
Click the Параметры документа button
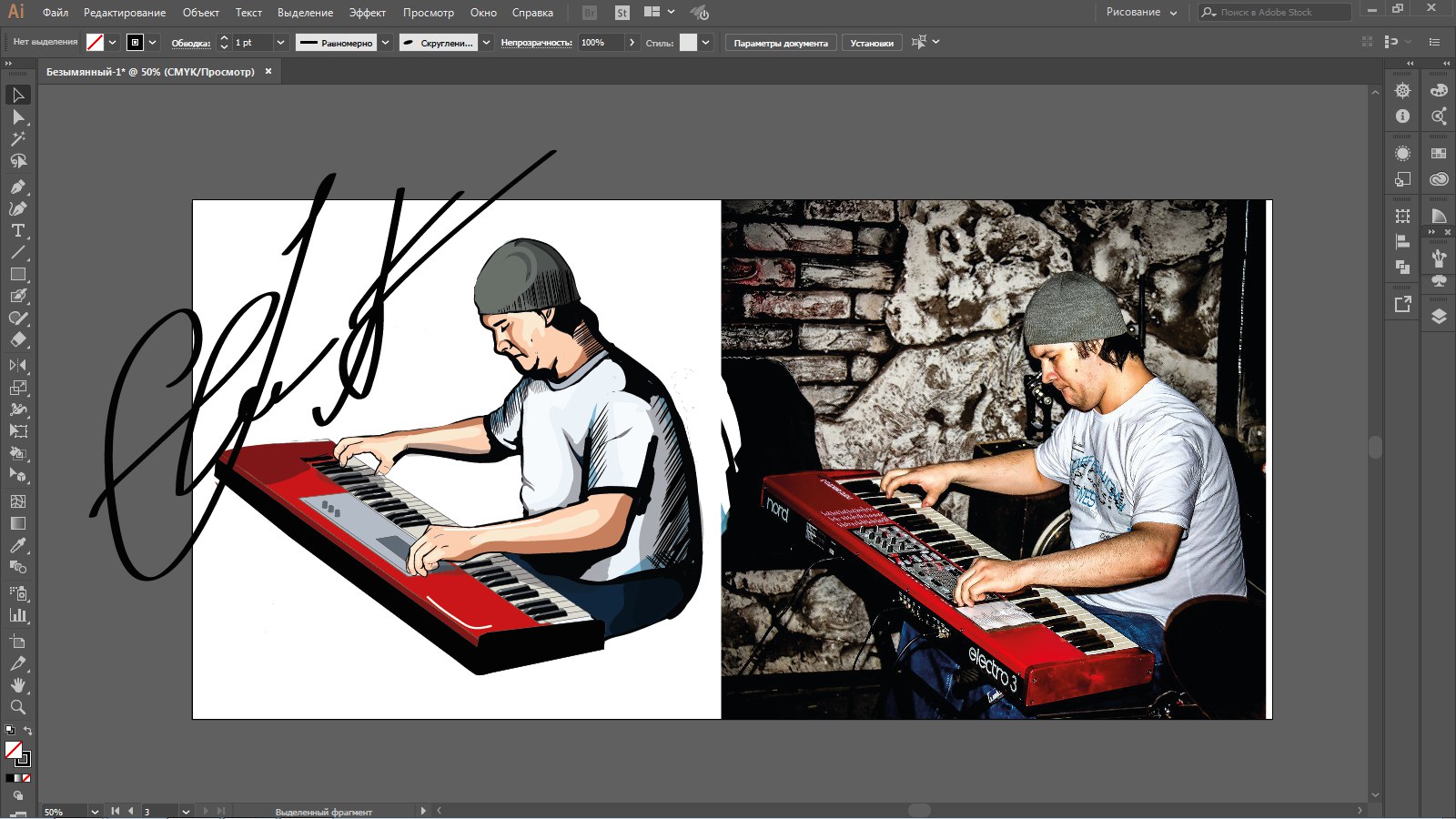click(x=781, y=43)
